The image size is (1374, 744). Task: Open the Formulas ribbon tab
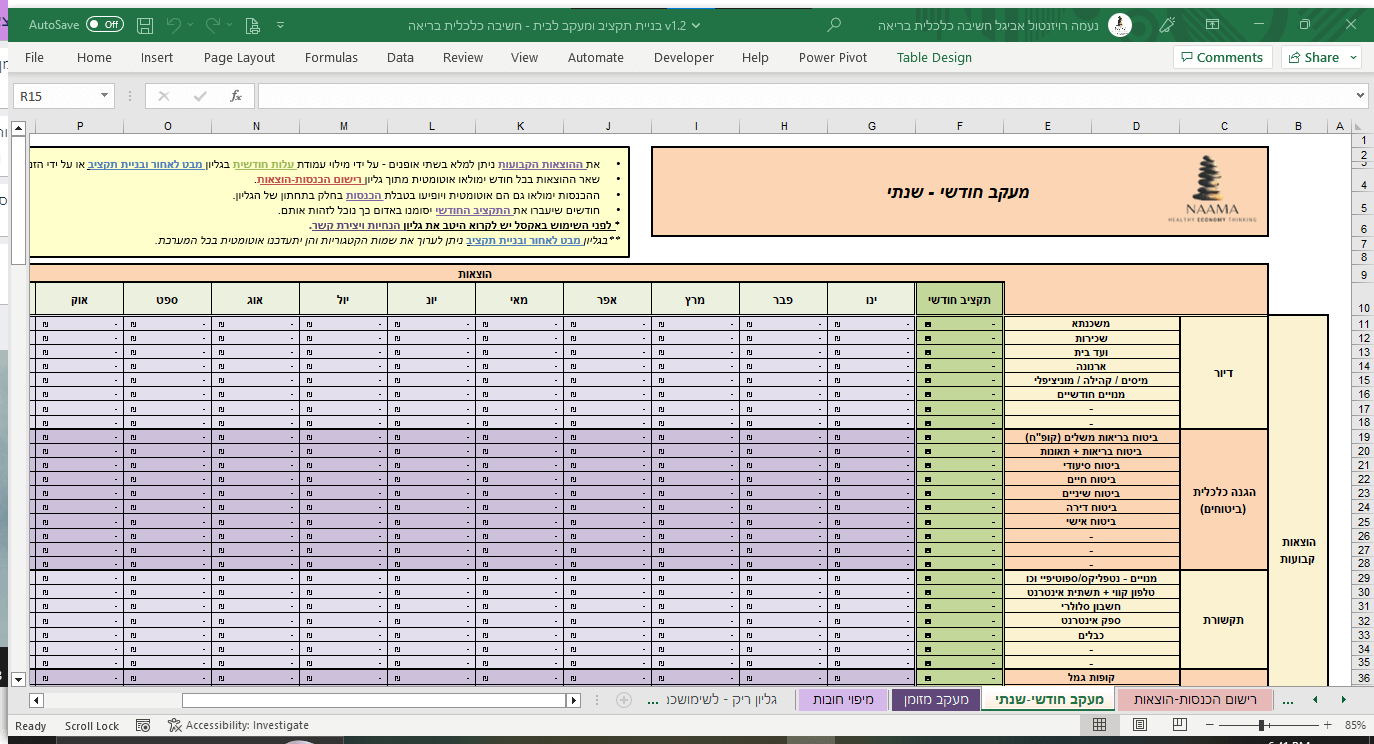[331, 58]
